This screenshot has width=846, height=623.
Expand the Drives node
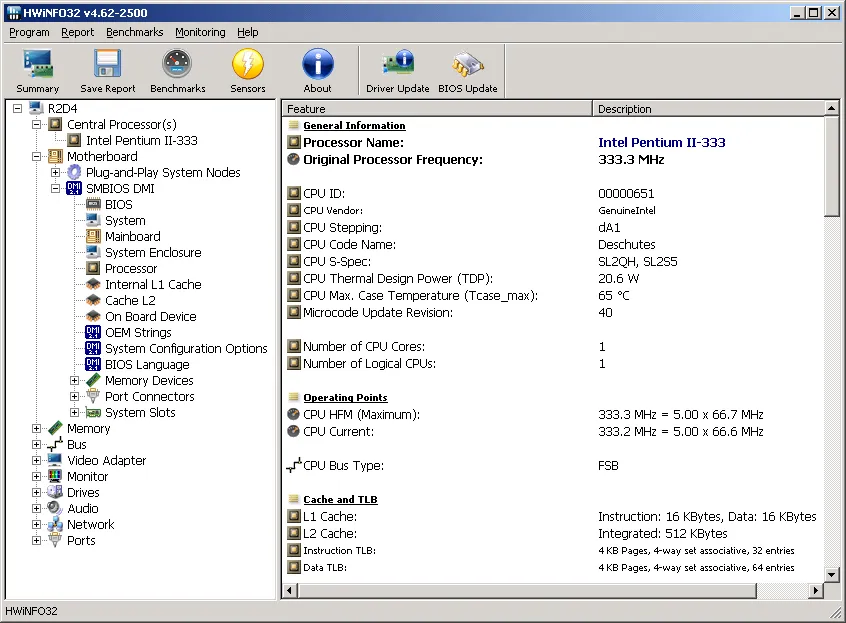pyautogui.click(x=36, y=492)
